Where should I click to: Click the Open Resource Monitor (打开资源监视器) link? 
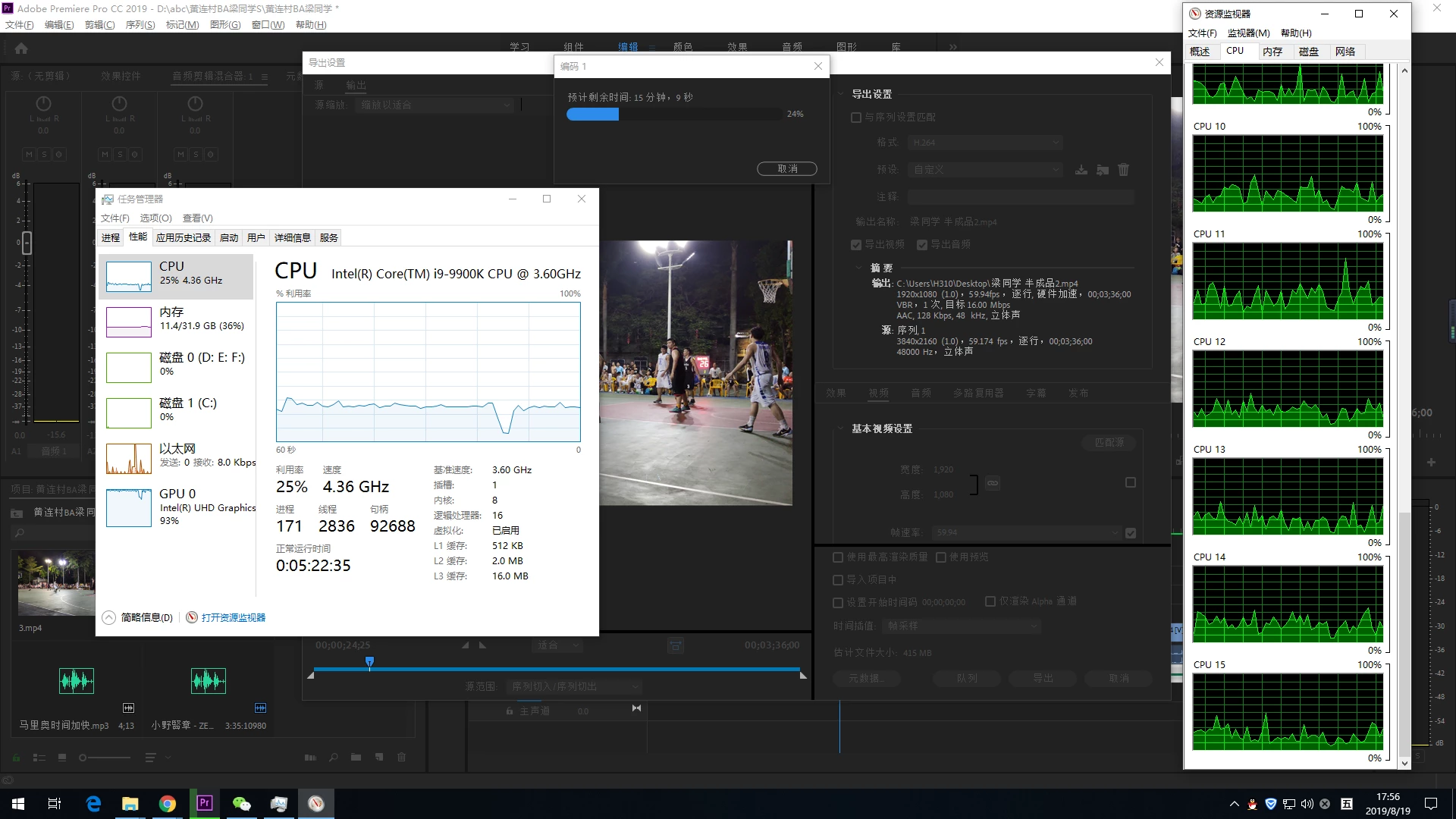[x=233, y=617]
